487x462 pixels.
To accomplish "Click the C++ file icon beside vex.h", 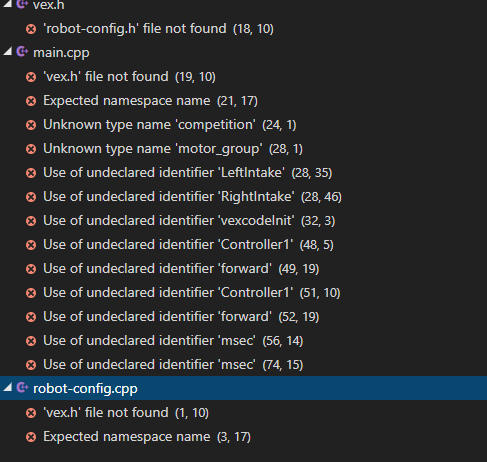I will click(22, 4).
